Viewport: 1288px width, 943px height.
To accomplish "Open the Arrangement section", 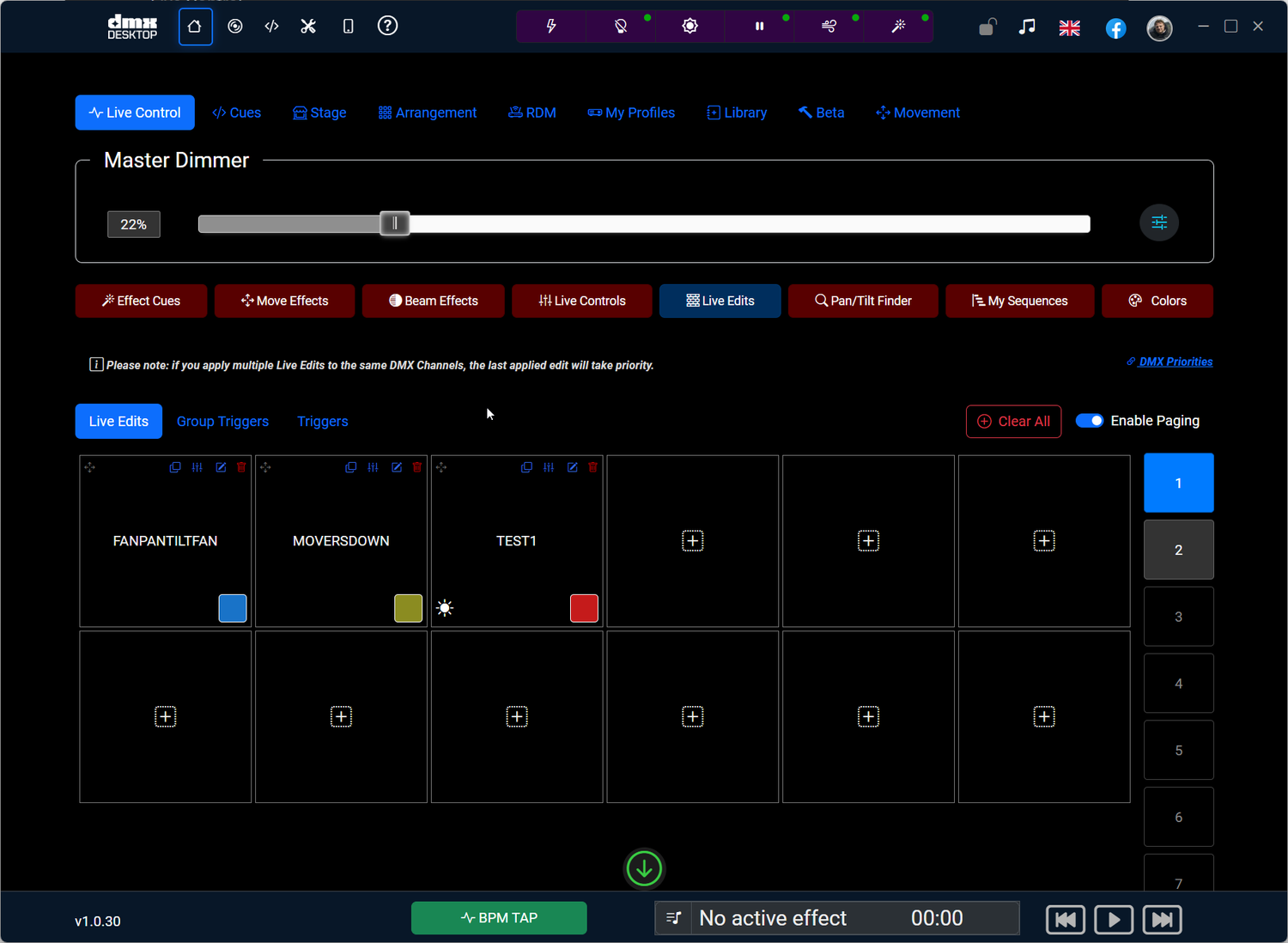I will (427, 113).
